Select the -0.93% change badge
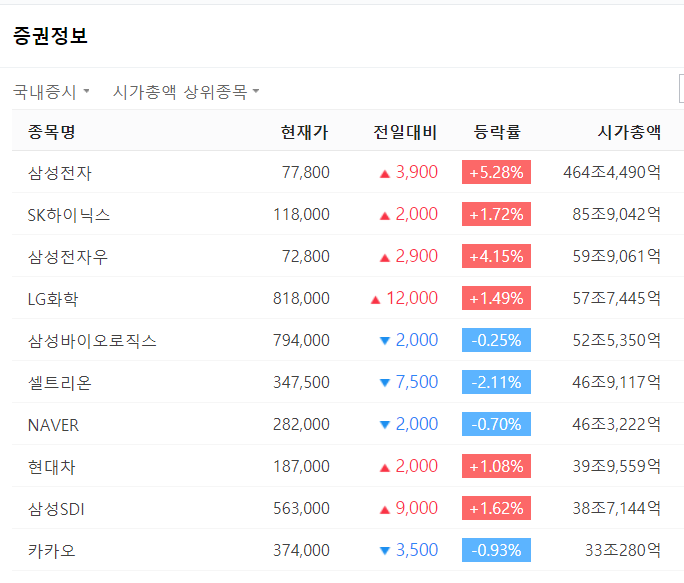The width and height of the screenshot is (684, 583). click(496, 550)
